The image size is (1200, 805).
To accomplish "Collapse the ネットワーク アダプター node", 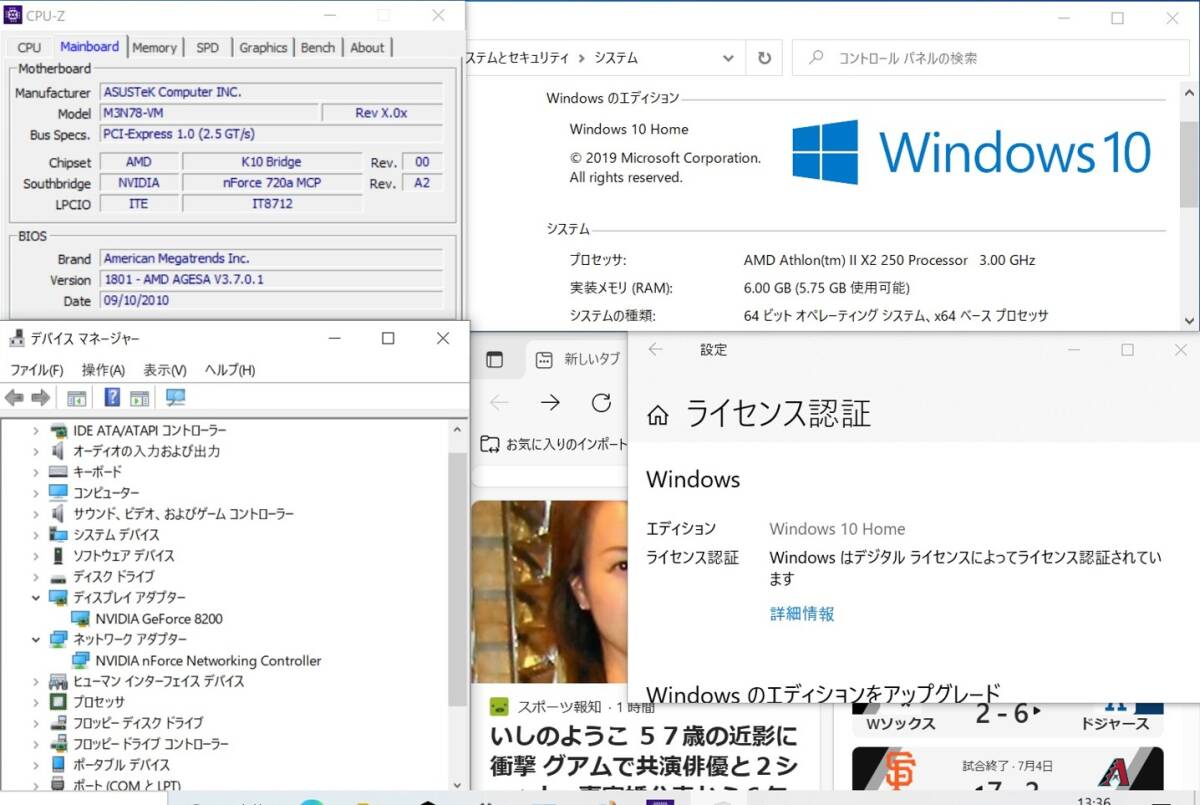I will tap(36, 640).
